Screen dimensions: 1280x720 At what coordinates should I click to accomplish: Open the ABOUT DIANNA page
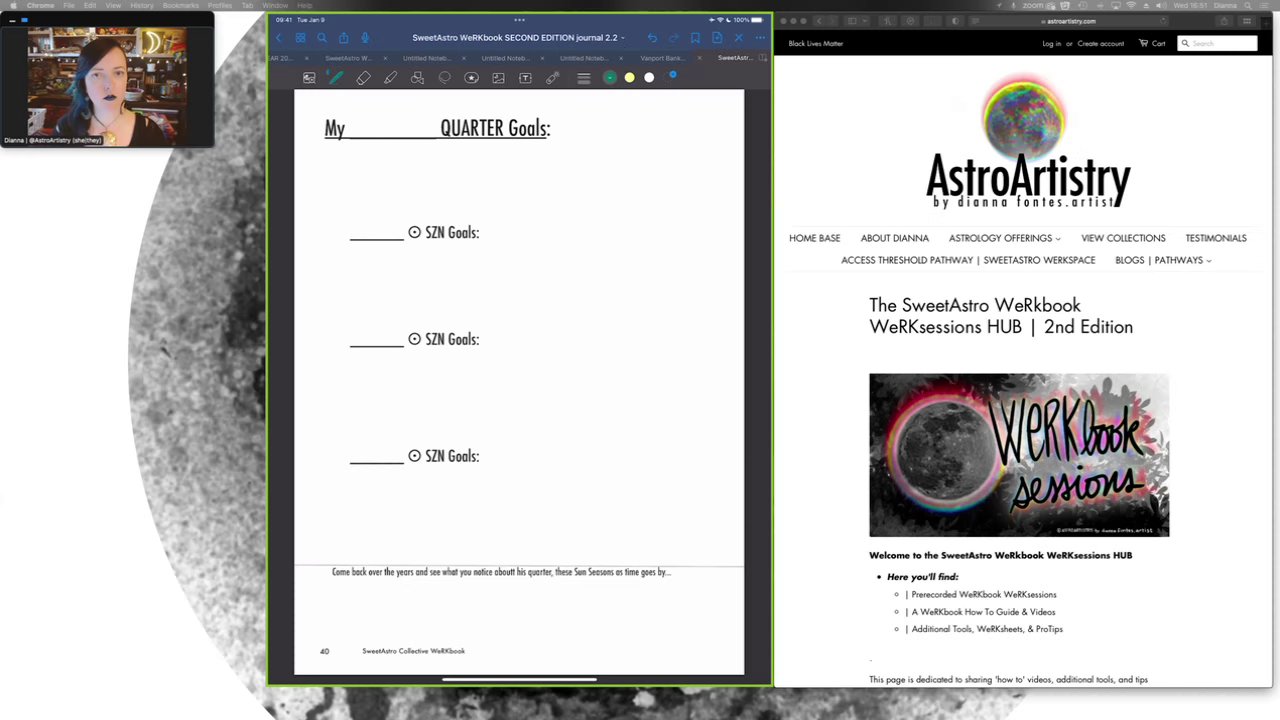tap(895, 238)
